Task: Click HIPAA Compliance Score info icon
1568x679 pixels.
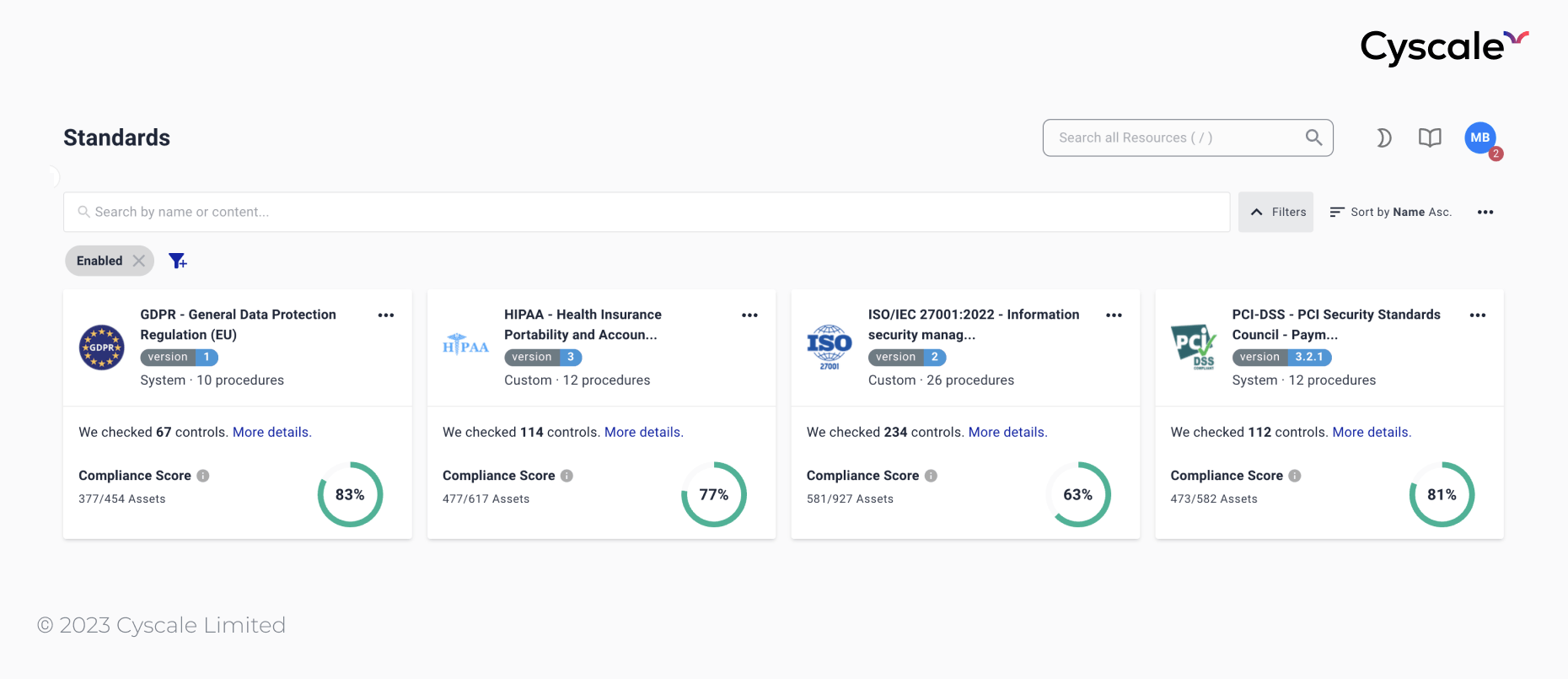Action: tap(567, 476)
